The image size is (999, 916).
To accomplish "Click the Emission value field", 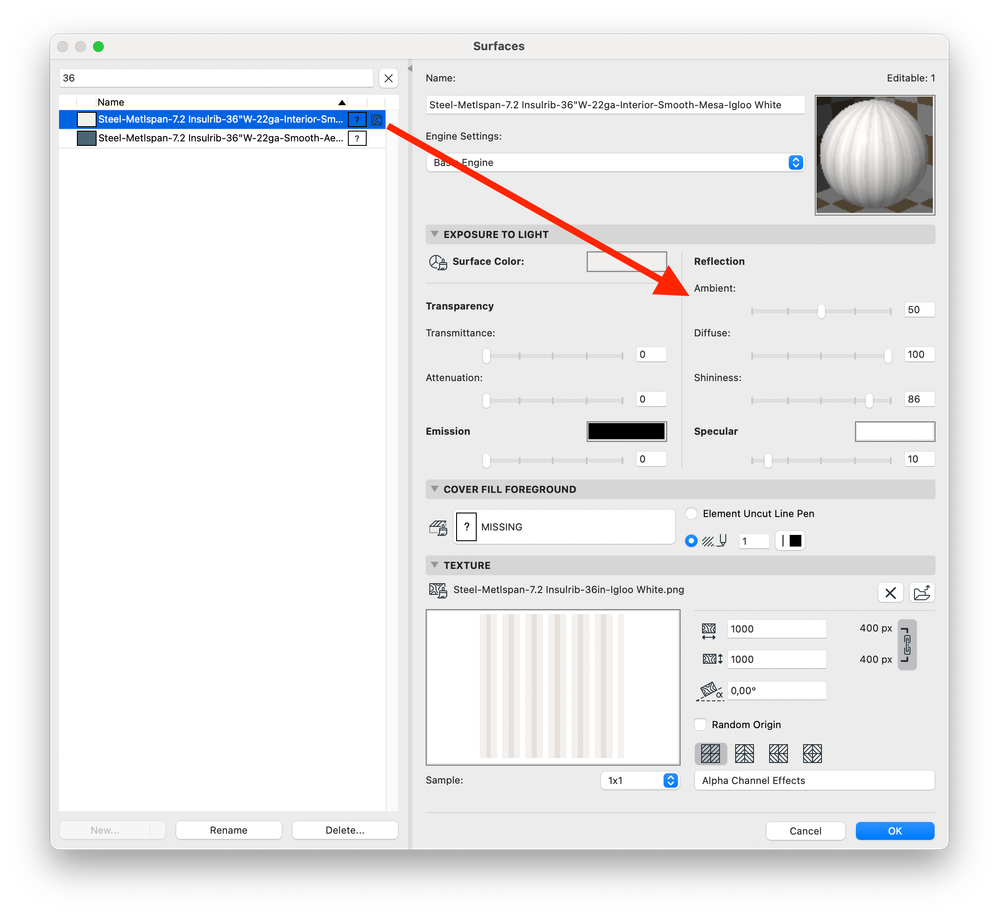I will coord(651,459).
